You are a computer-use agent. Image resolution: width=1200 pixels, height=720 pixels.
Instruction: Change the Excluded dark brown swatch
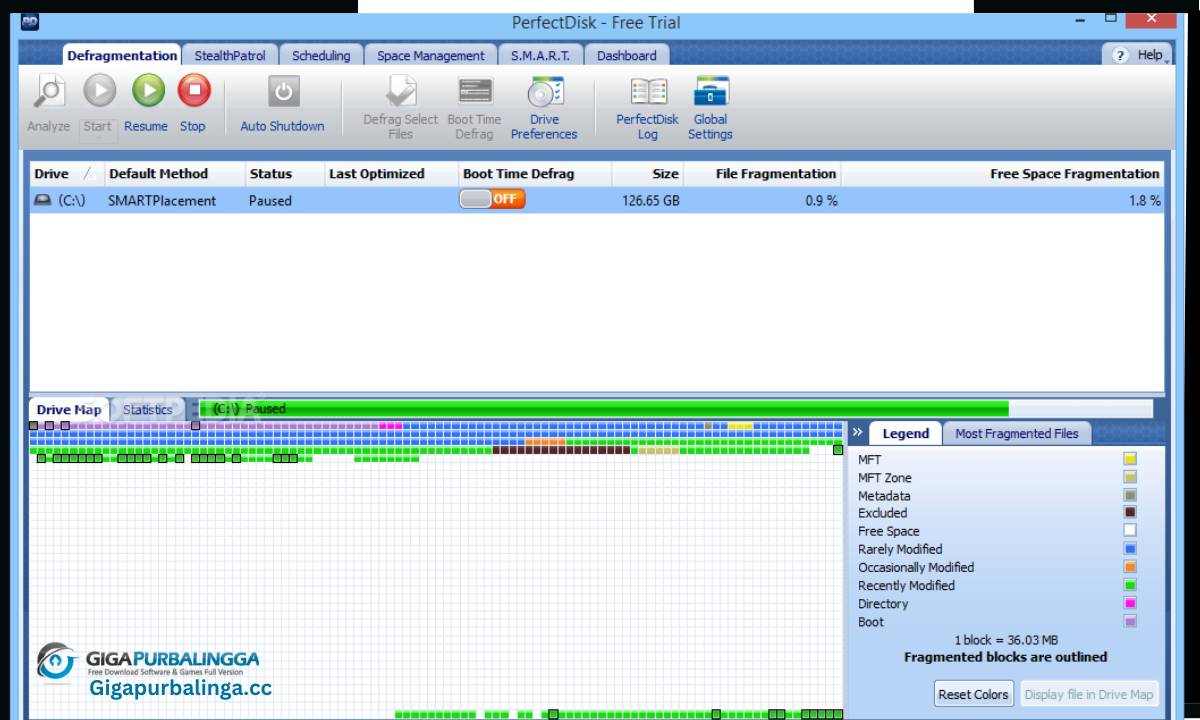1130,513
